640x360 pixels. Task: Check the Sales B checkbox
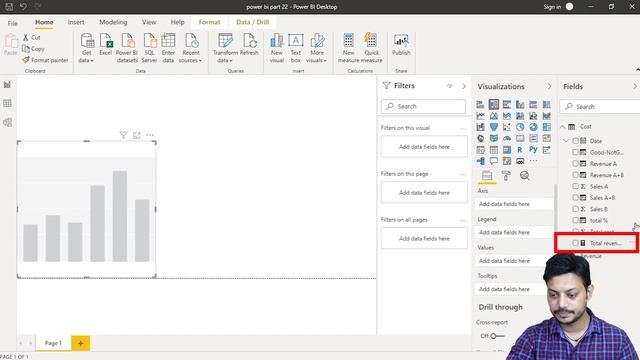click(575, 209)
